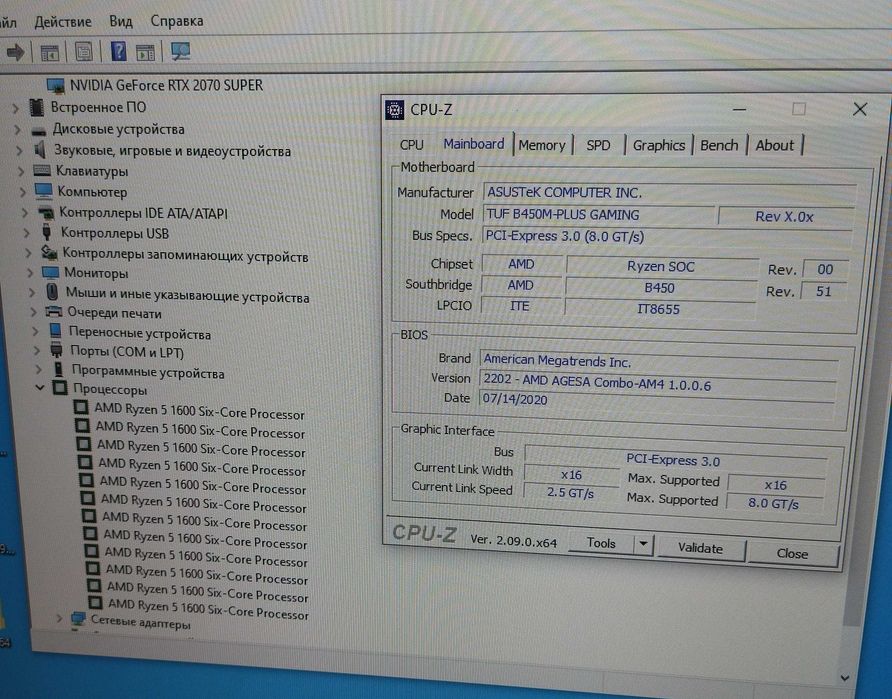Click the Компьютер monitor icon

point(43,191)
